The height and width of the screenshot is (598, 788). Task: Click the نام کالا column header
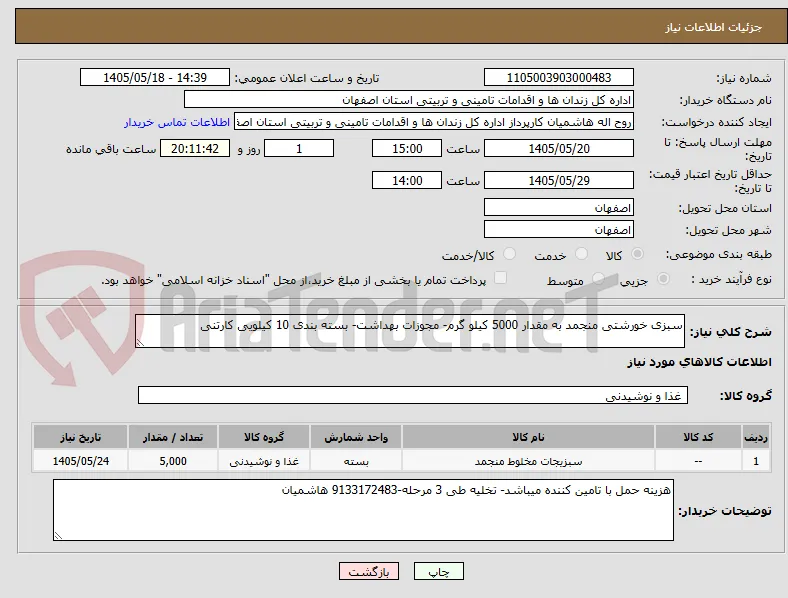528,437
